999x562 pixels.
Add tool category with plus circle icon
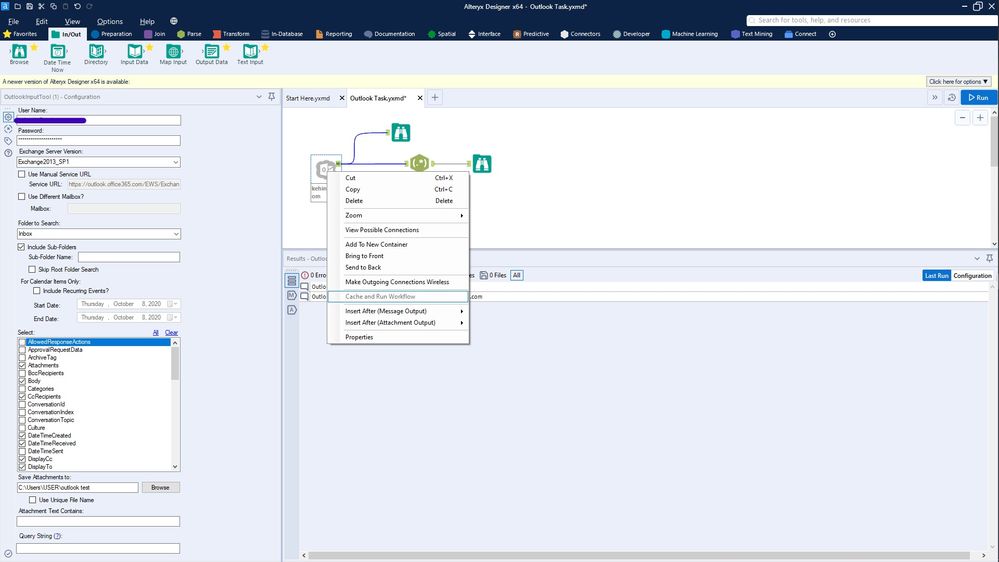(x=832, y=34)
